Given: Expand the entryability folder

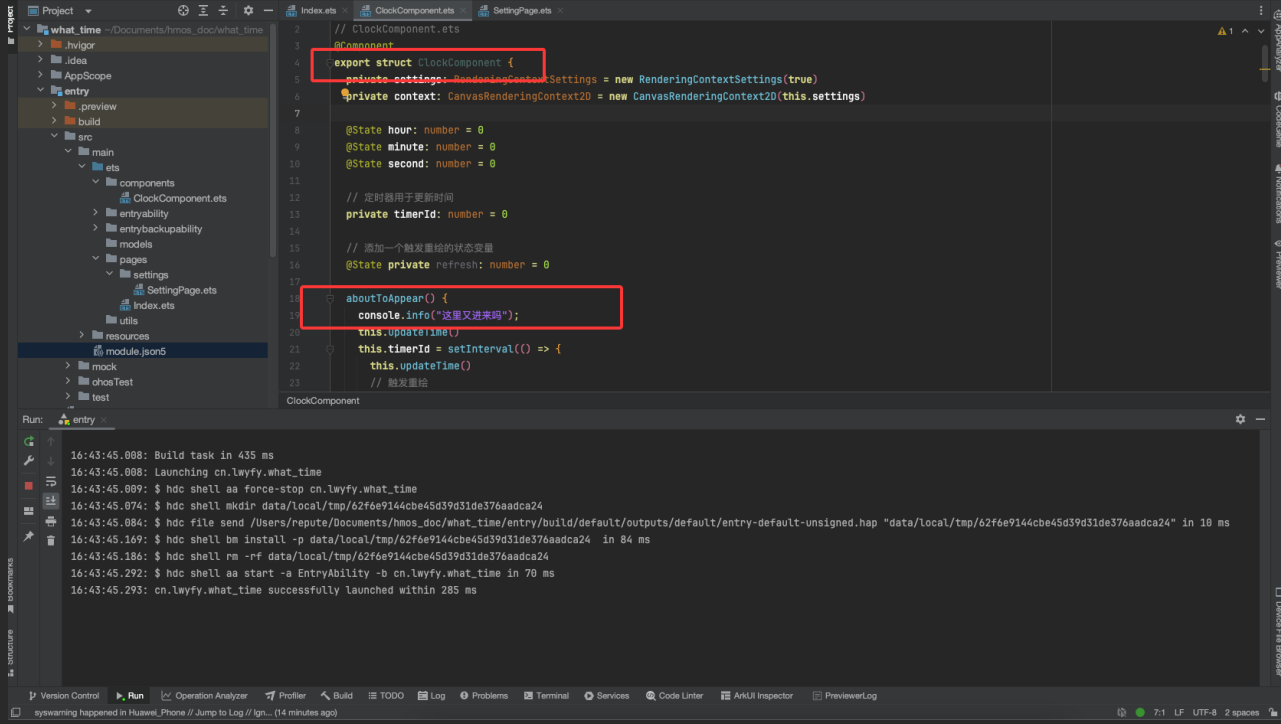Looking at the screenshot, I should click(96, 213).
